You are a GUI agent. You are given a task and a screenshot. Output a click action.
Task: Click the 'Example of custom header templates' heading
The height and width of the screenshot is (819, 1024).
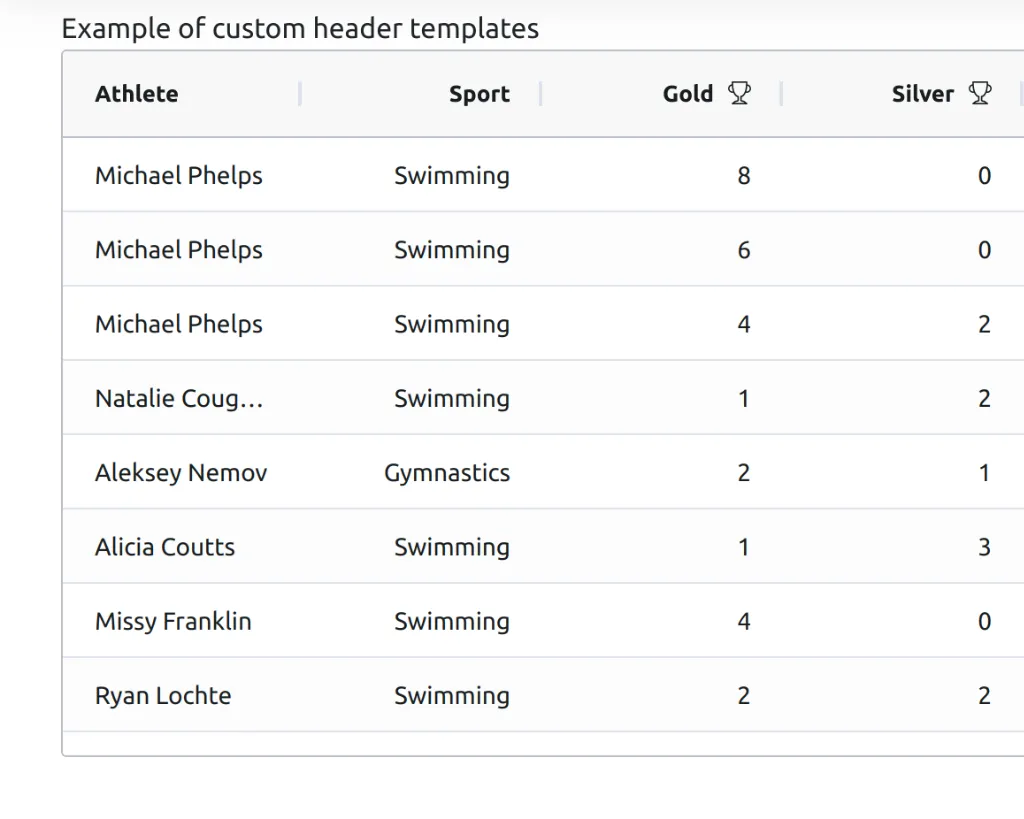point(300,29)
